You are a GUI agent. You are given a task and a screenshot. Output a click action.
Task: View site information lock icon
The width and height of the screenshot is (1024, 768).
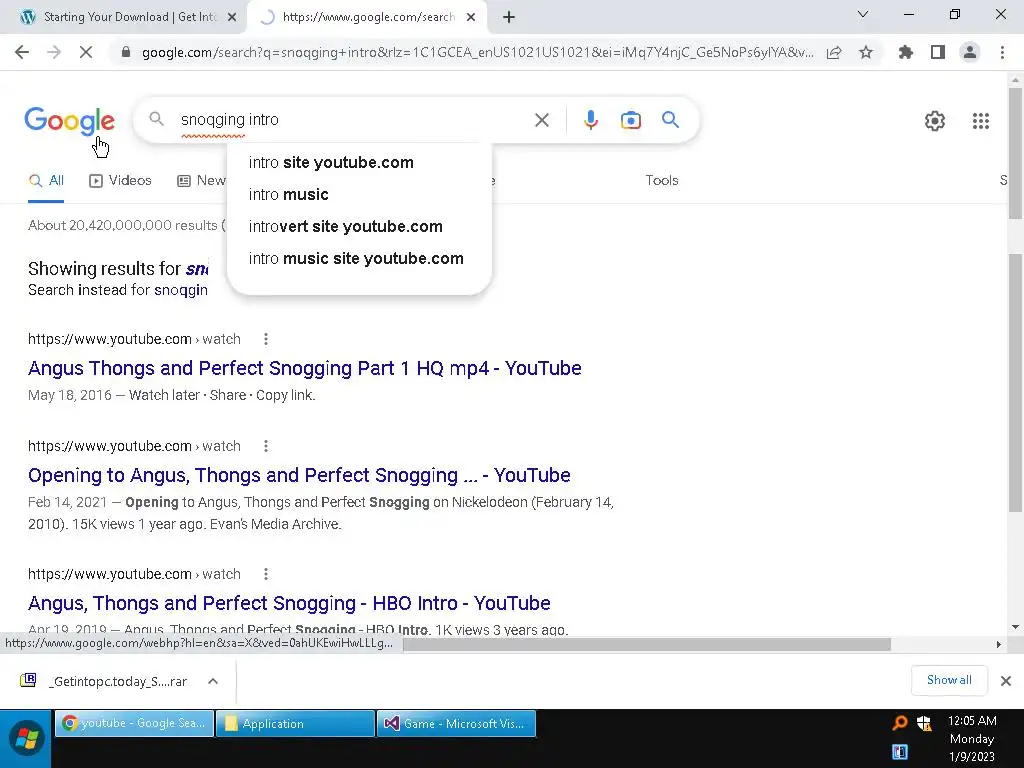point(126,52)
